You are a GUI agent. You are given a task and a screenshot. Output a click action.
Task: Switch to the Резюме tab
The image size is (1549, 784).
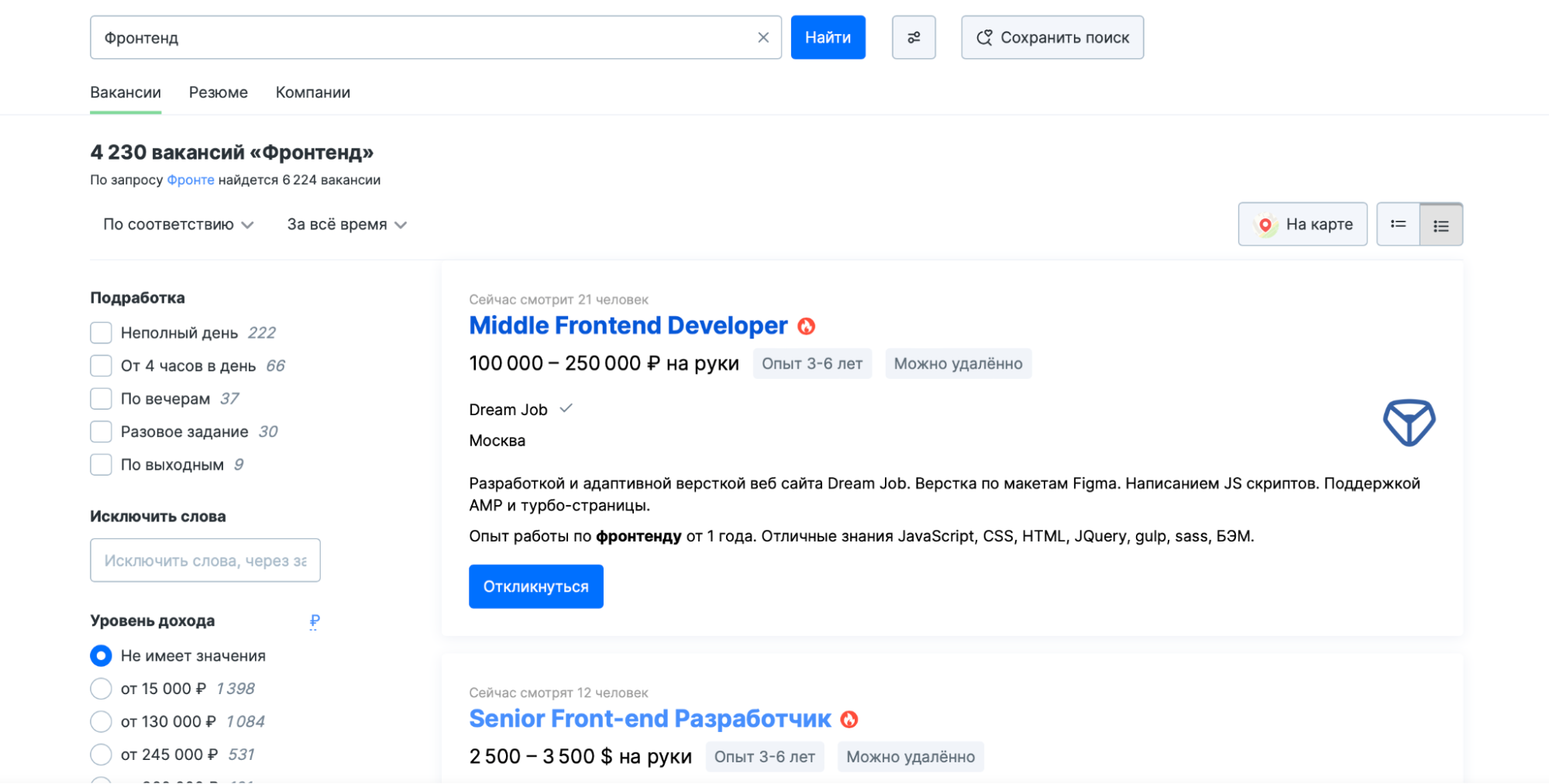[219, 92]
